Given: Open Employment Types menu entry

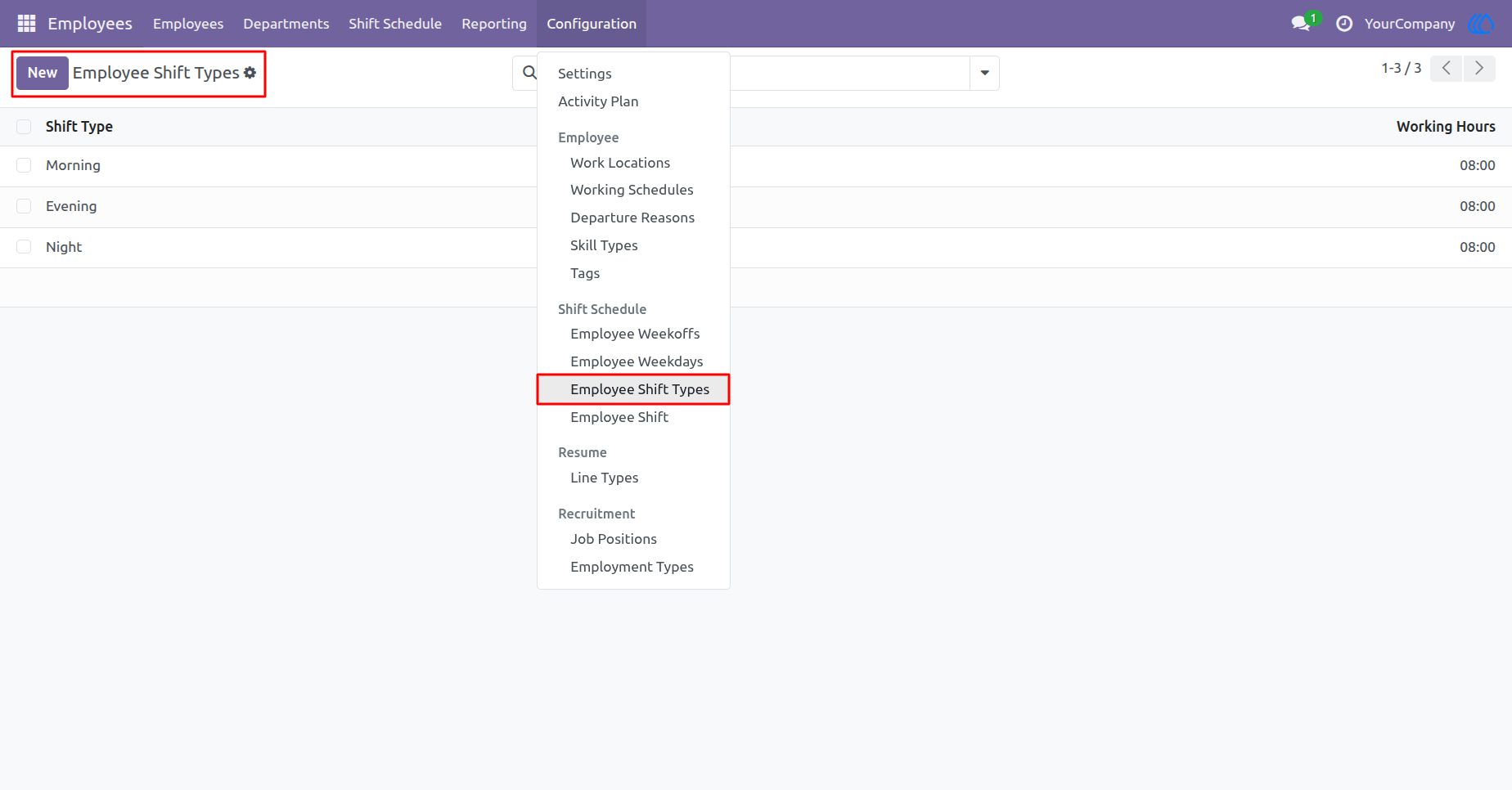Looking at the screenshot, I should click(633, 567).
